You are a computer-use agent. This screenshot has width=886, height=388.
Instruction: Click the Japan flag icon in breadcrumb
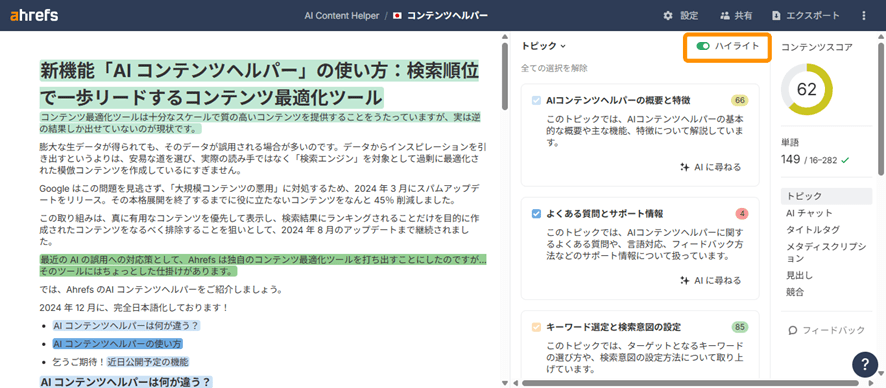(397, 16)
